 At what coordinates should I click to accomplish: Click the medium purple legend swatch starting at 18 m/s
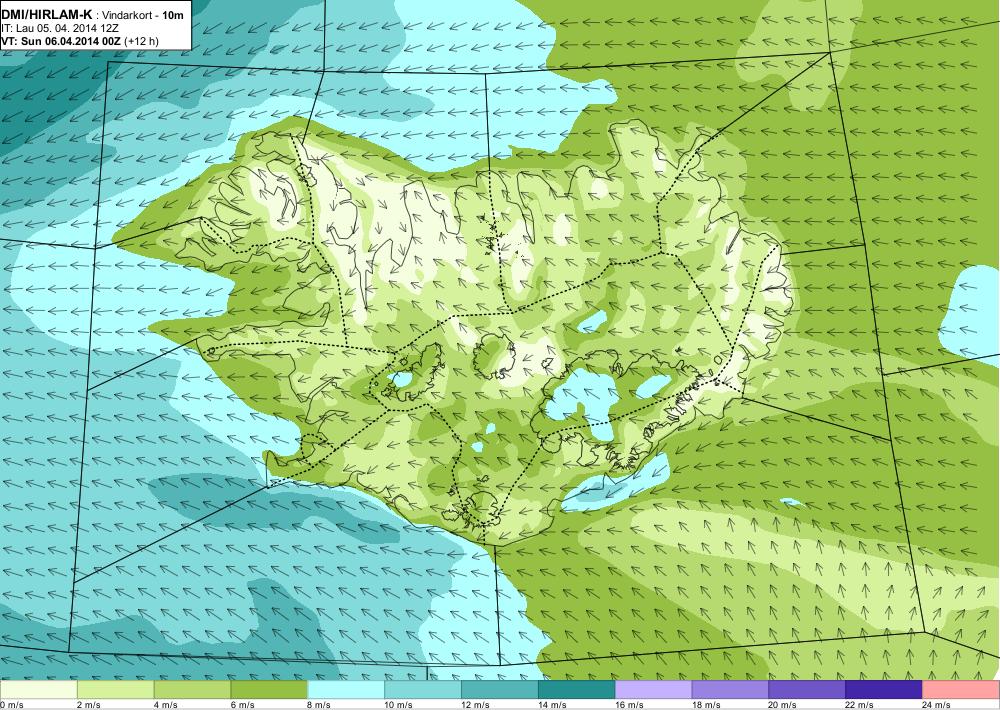click(x=730, y=690)
